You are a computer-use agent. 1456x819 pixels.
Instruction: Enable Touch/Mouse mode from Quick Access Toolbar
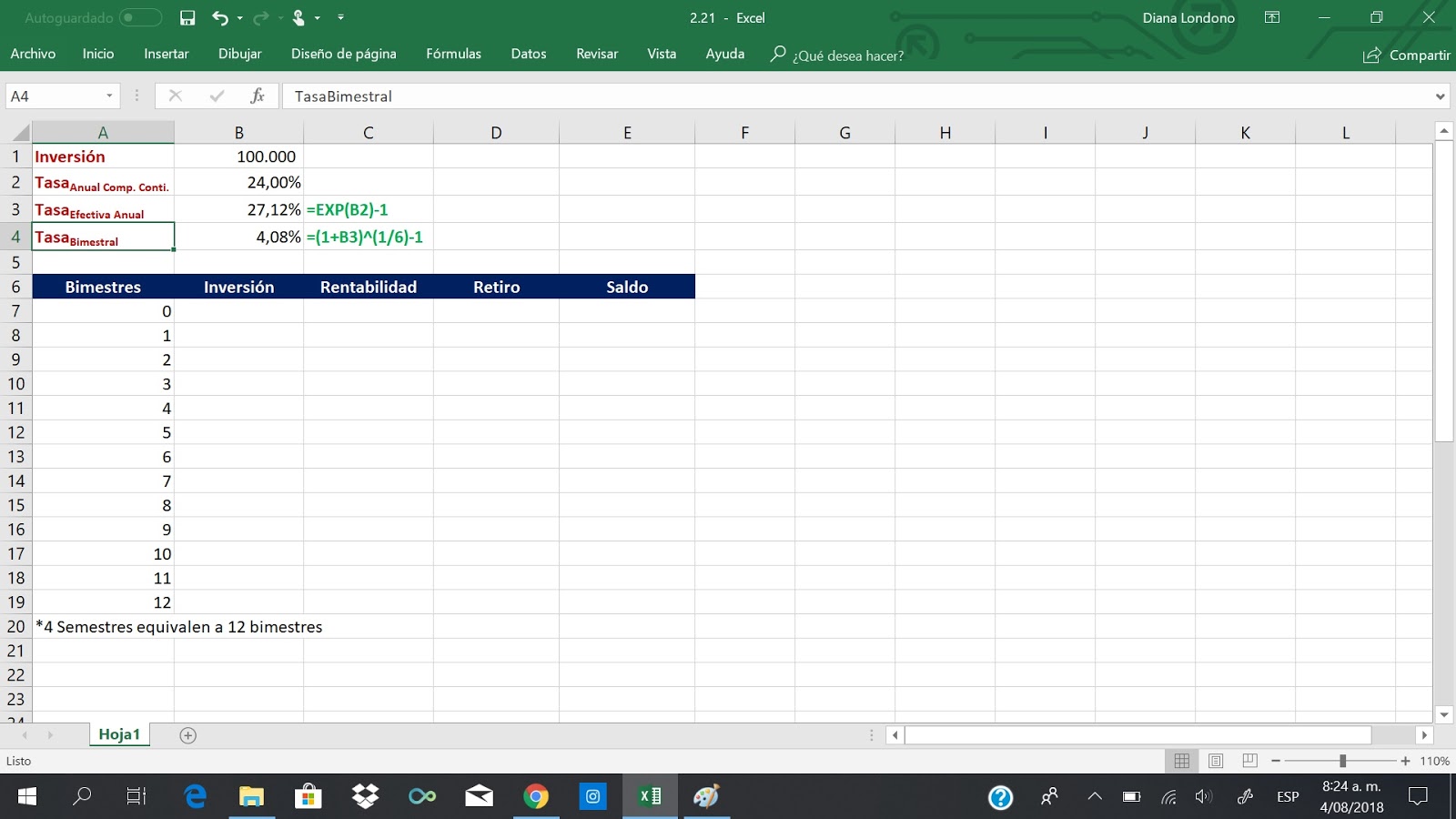[300, 17]
